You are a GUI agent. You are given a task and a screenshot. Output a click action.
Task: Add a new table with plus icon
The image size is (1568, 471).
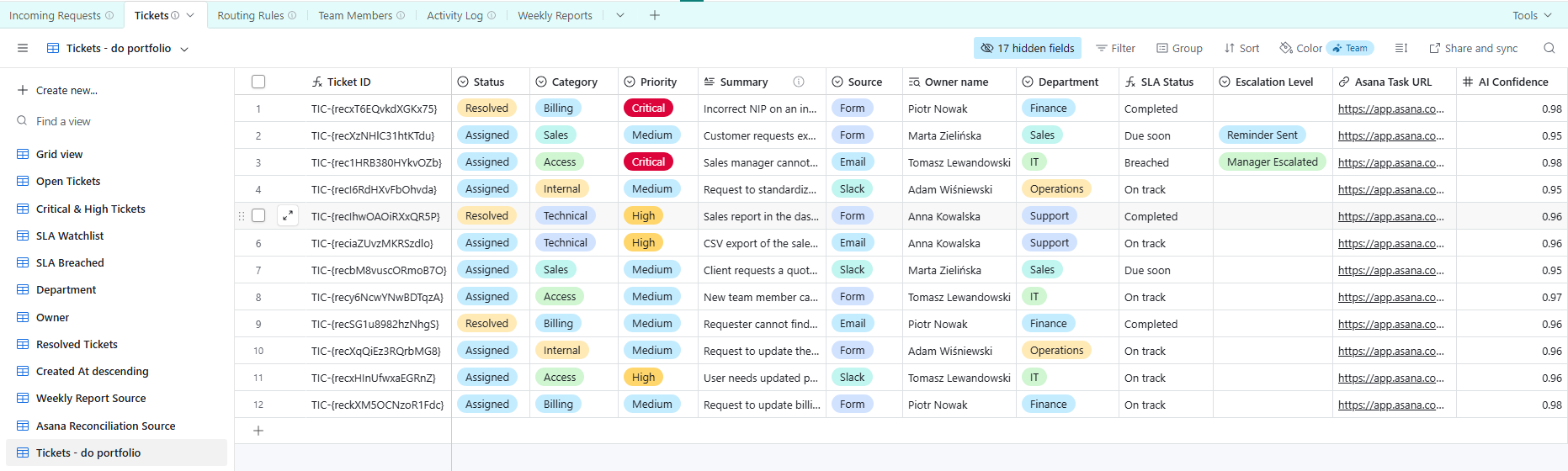655,15
